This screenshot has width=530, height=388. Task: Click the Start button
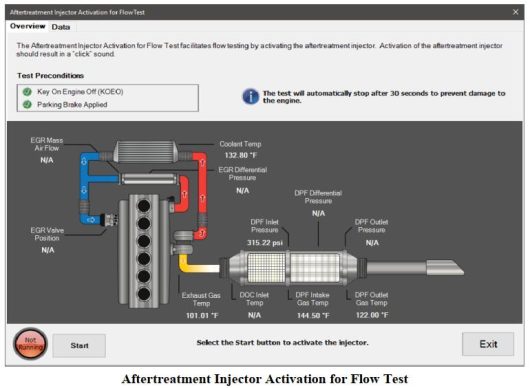coord(79,345)
